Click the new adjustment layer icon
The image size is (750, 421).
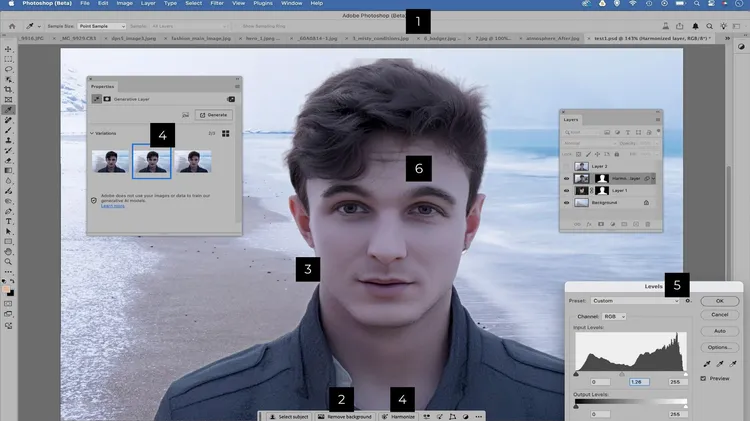point(612,224)
